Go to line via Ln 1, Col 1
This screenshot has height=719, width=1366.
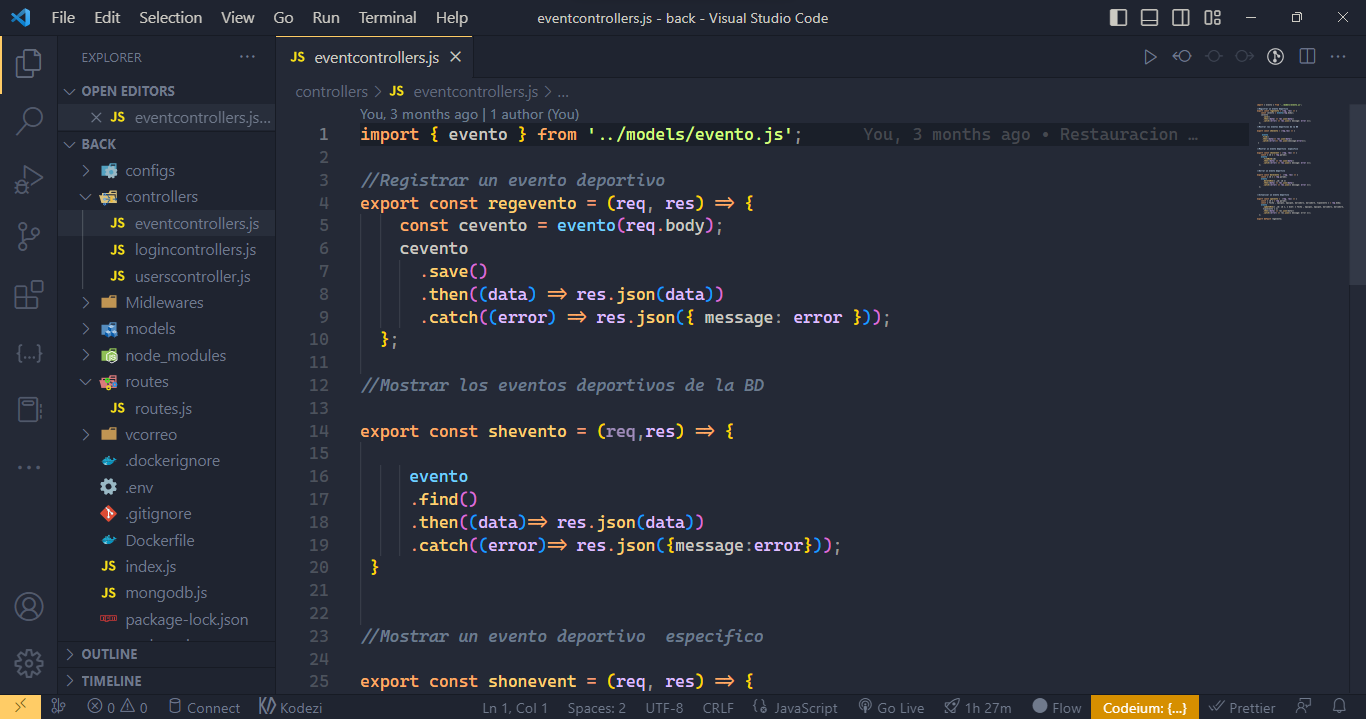pyautogui.click(x=515, y=707)
